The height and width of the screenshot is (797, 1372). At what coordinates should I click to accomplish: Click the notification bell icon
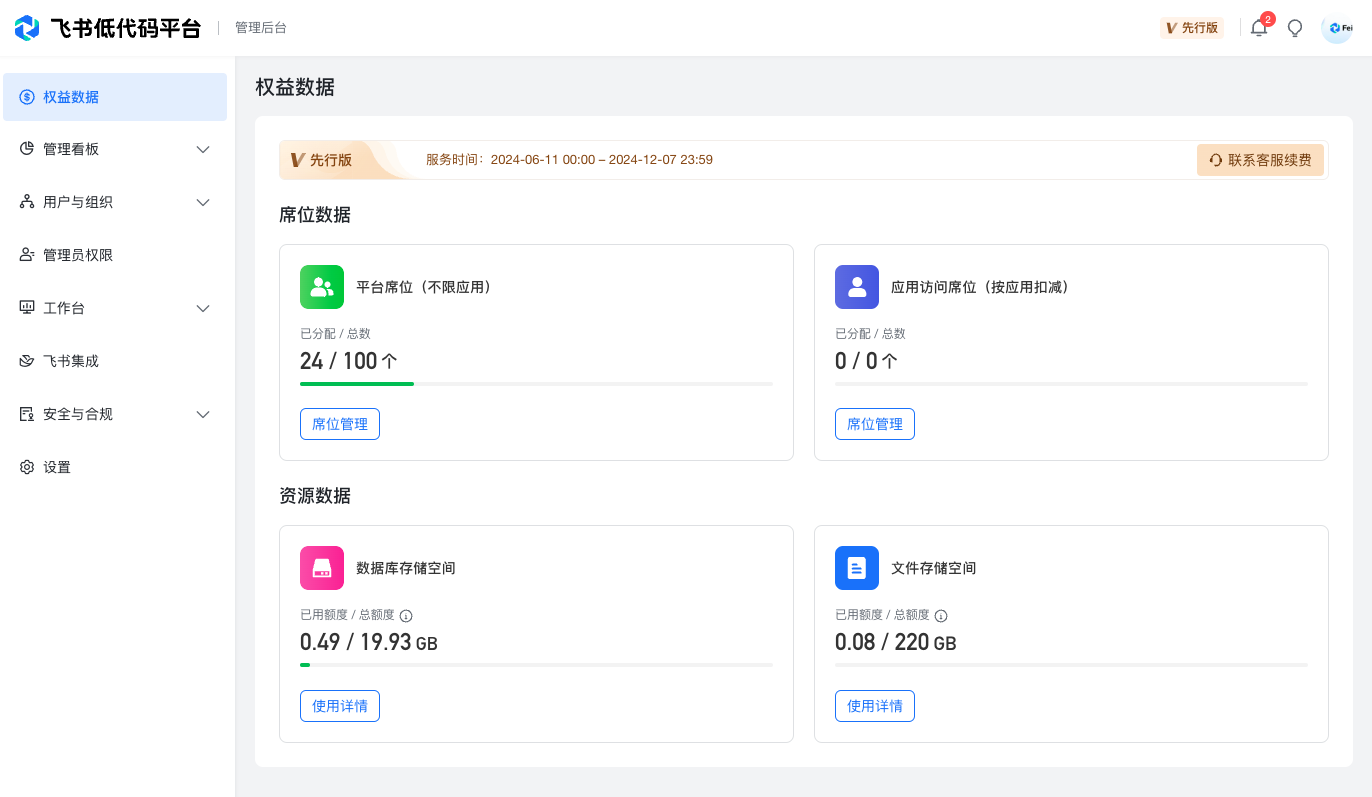pos(1259,28)
